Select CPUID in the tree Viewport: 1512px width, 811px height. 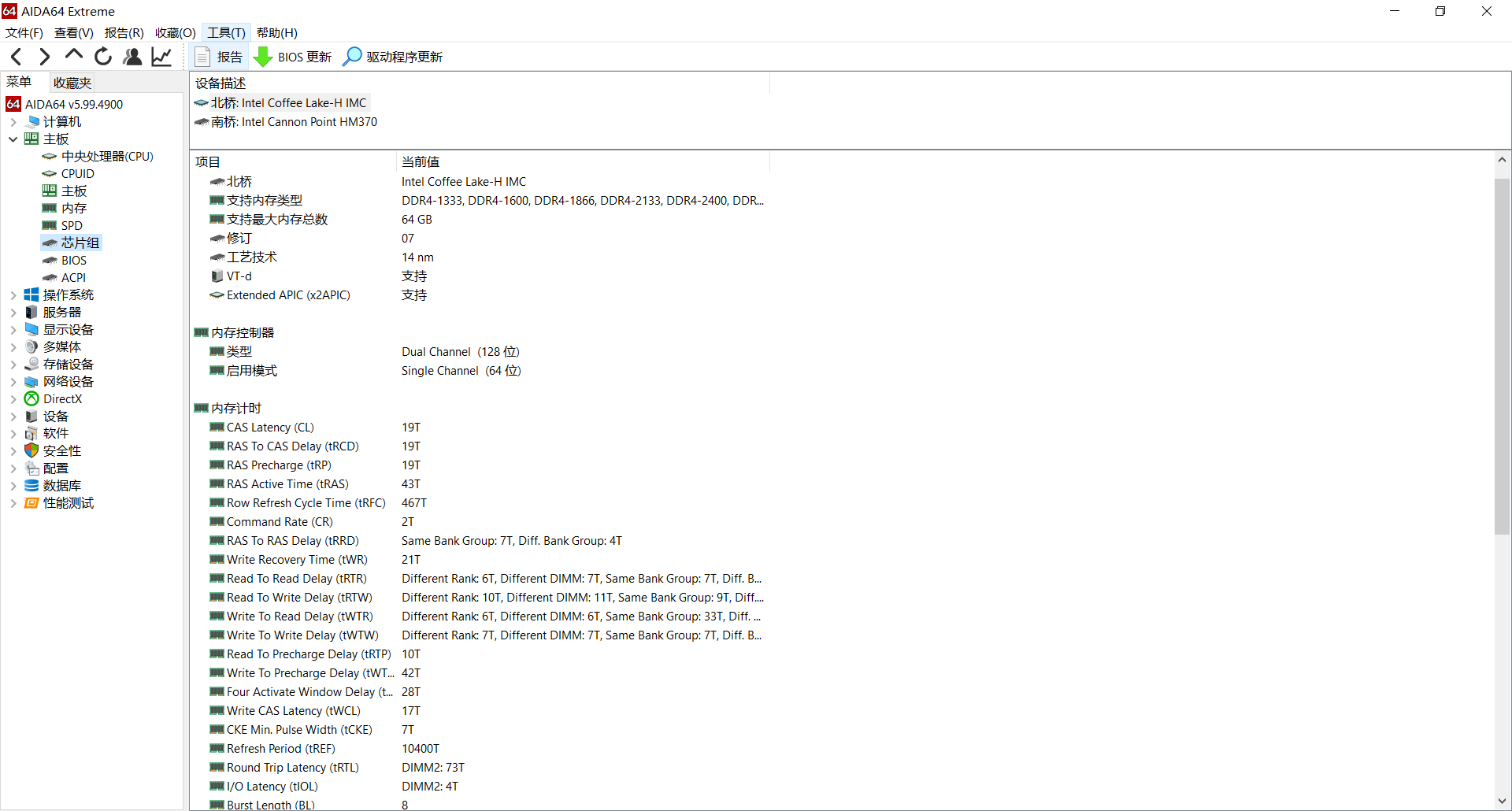(x=77, y=174)
